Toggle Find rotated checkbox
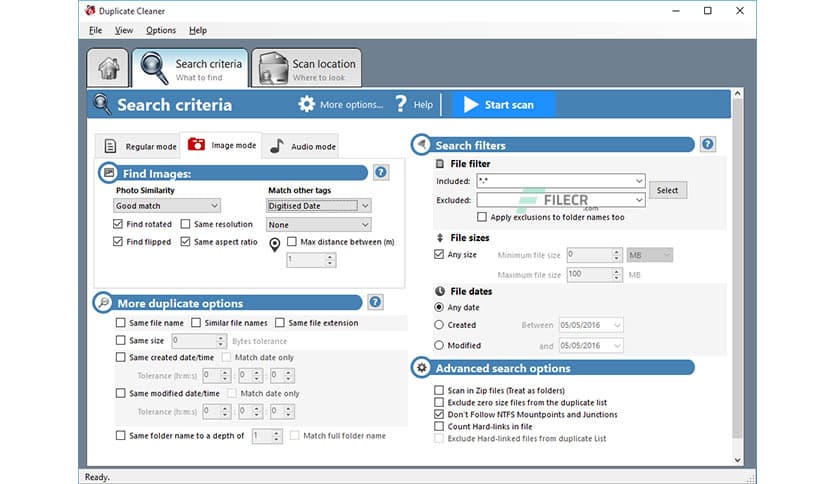Screen dimensions: 836x484 tap(118, 224)
